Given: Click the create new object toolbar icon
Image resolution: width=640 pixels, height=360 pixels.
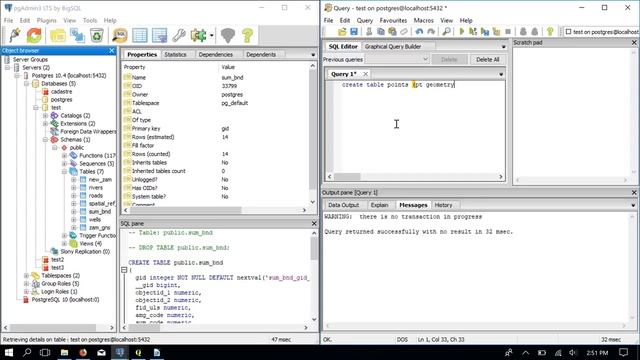Looking at the screenshot, I should pos(77,36).
